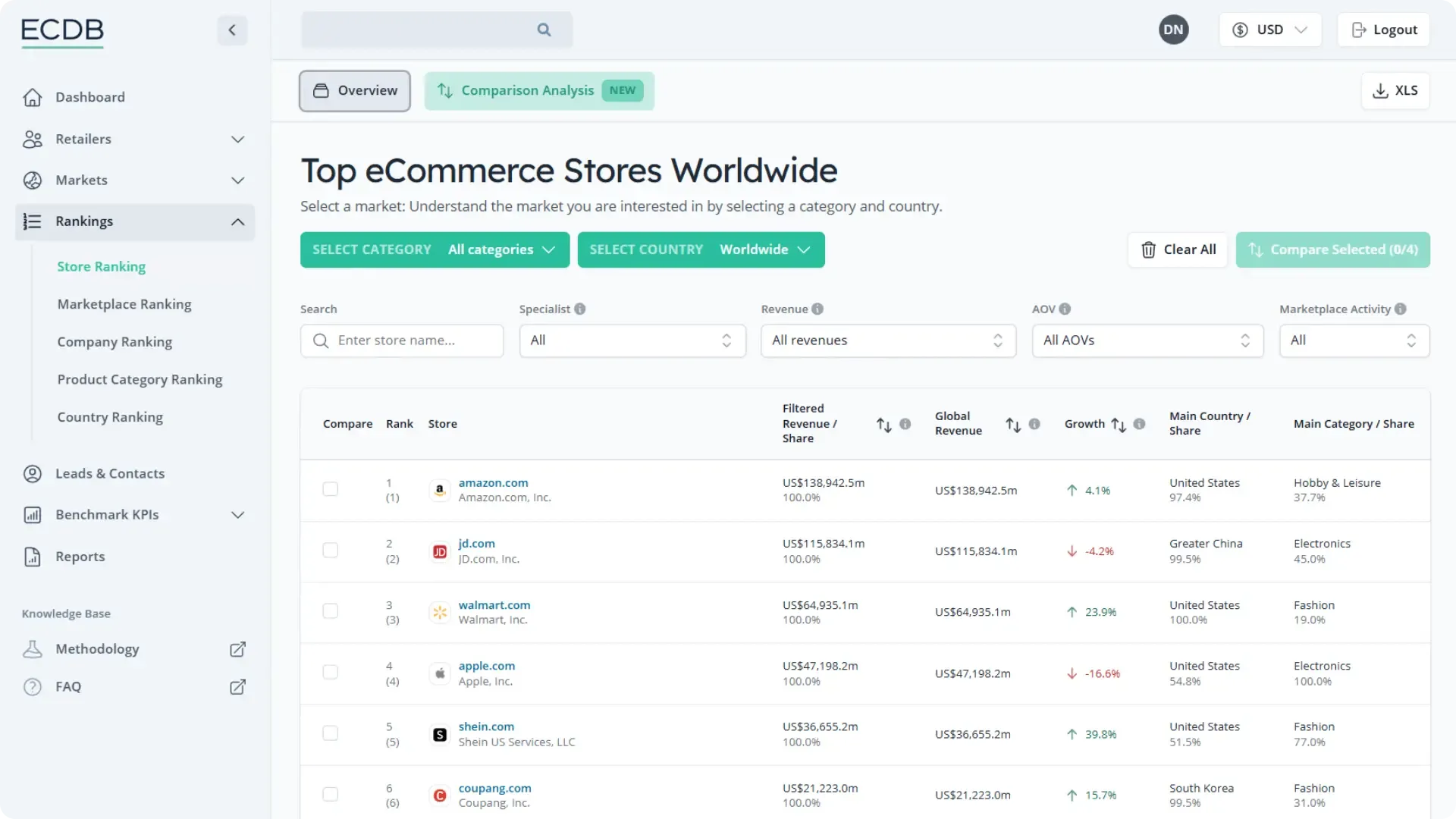
Task: Go to Company Ranking
Action: point(115,342)
